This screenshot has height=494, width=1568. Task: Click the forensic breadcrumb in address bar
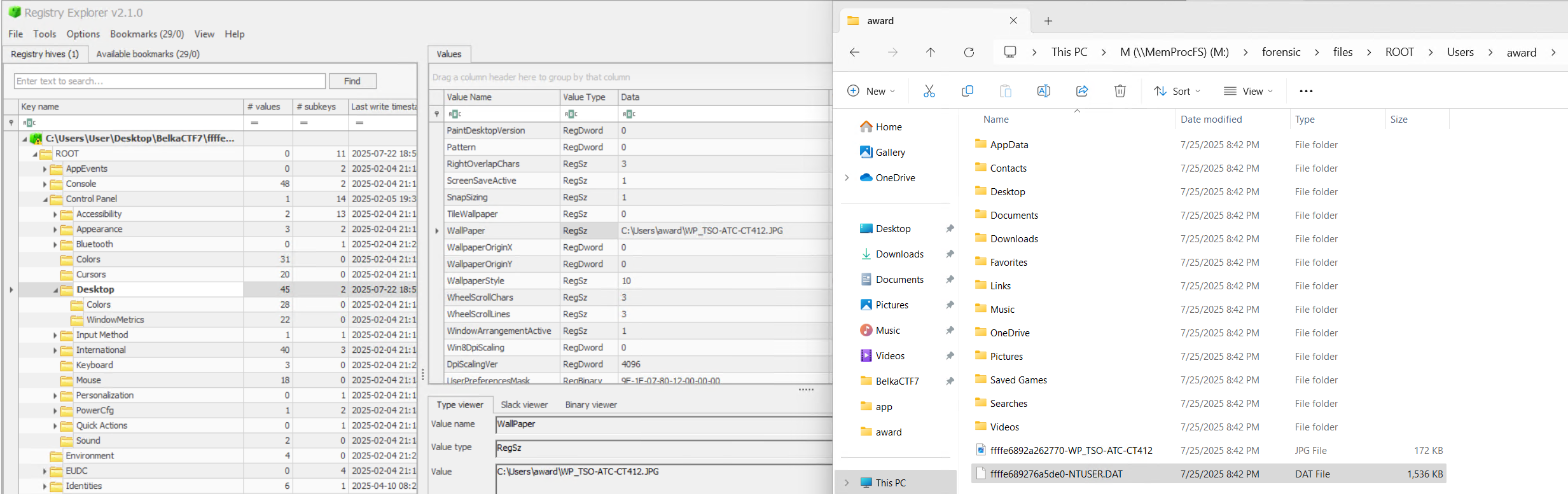coord(1281,52)
